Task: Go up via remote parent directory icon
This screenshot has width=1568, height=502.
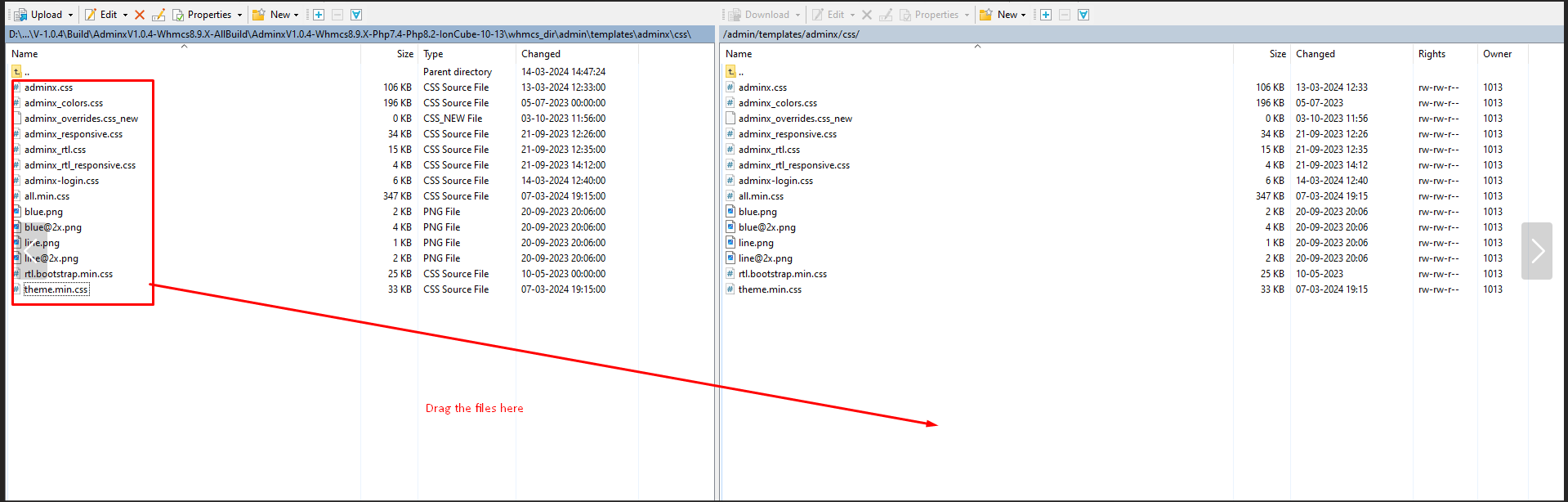Action: pyautogui.click(x=731, y=72)
